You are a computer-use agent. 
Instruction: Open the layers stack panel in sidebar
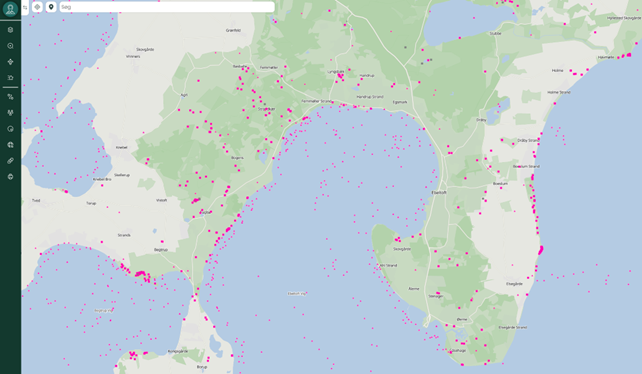pyautogui.click(x=11, y=30)
